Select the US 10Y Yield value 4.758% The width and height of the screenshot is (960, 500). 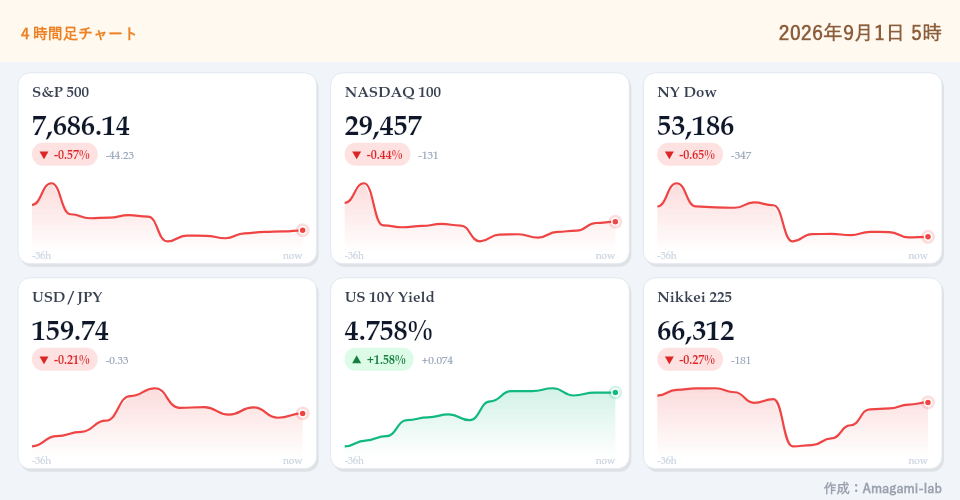[x=388, y=331]
